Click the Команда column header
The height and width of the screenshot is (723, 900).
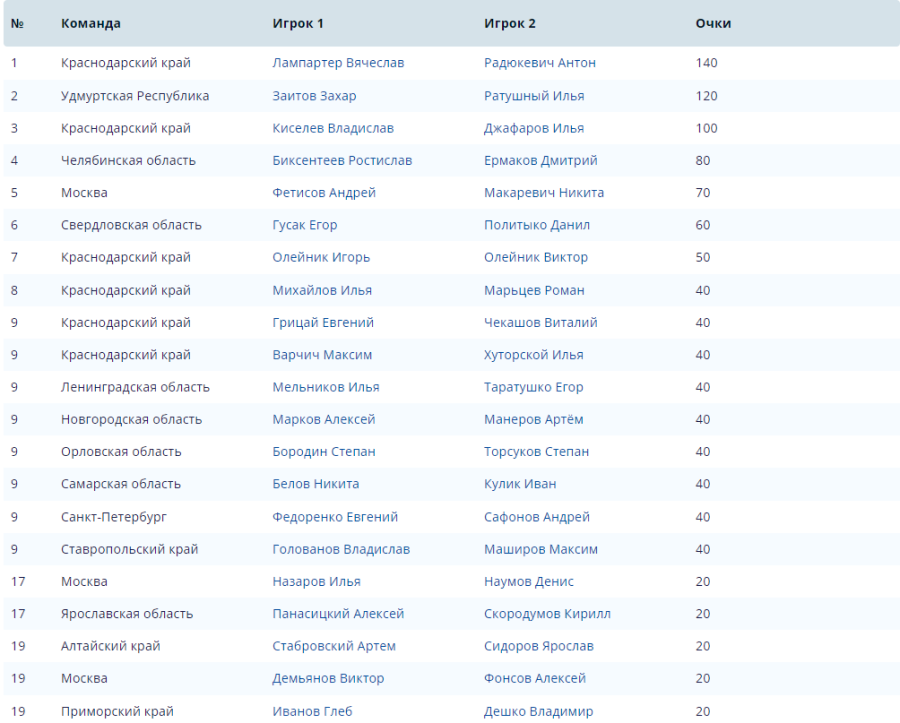tap(91, 23)
